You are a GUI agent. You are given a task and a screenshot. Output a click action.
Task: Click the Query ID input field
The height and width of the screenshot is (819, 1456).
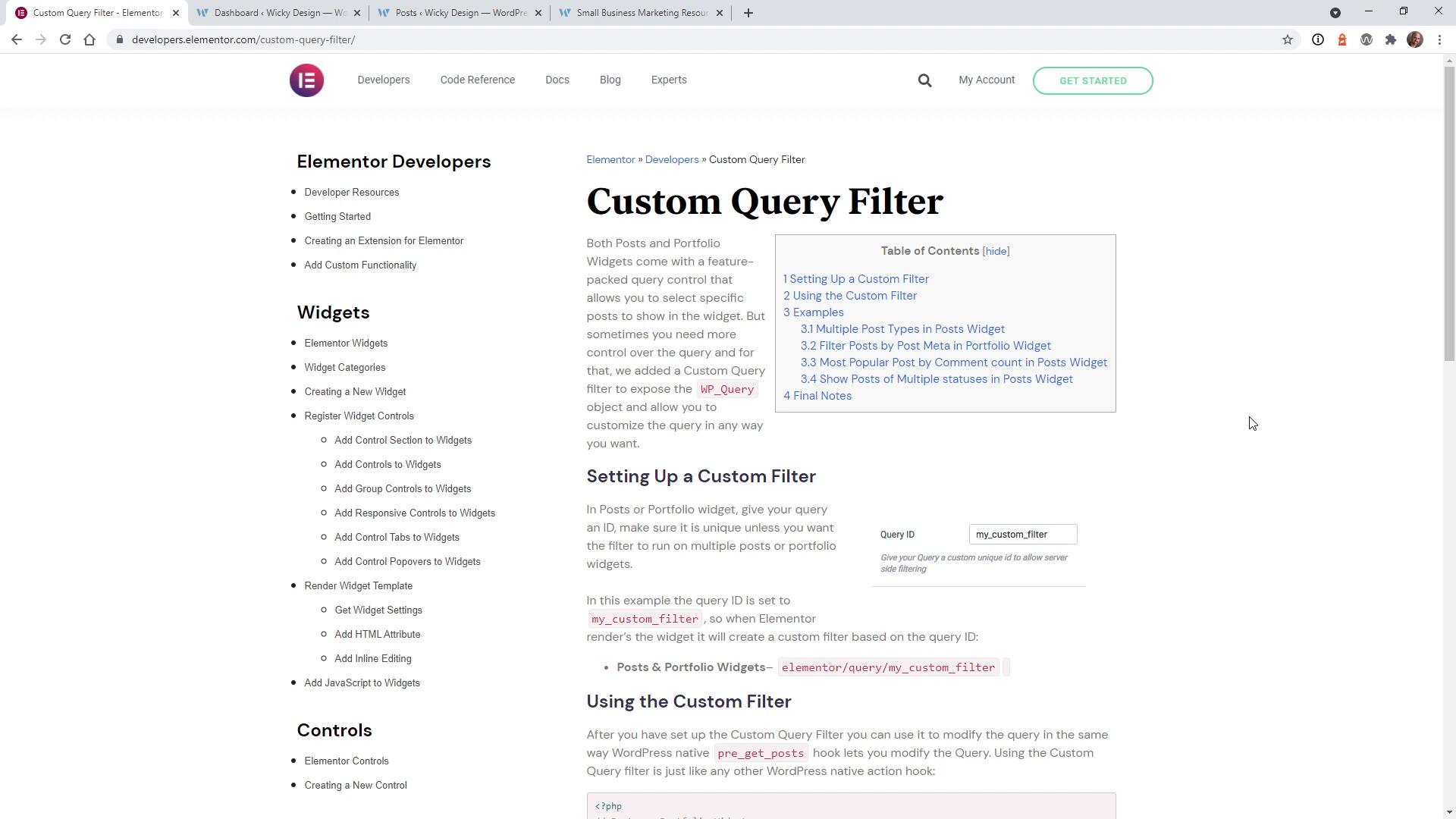click(x=1022, y=535)
